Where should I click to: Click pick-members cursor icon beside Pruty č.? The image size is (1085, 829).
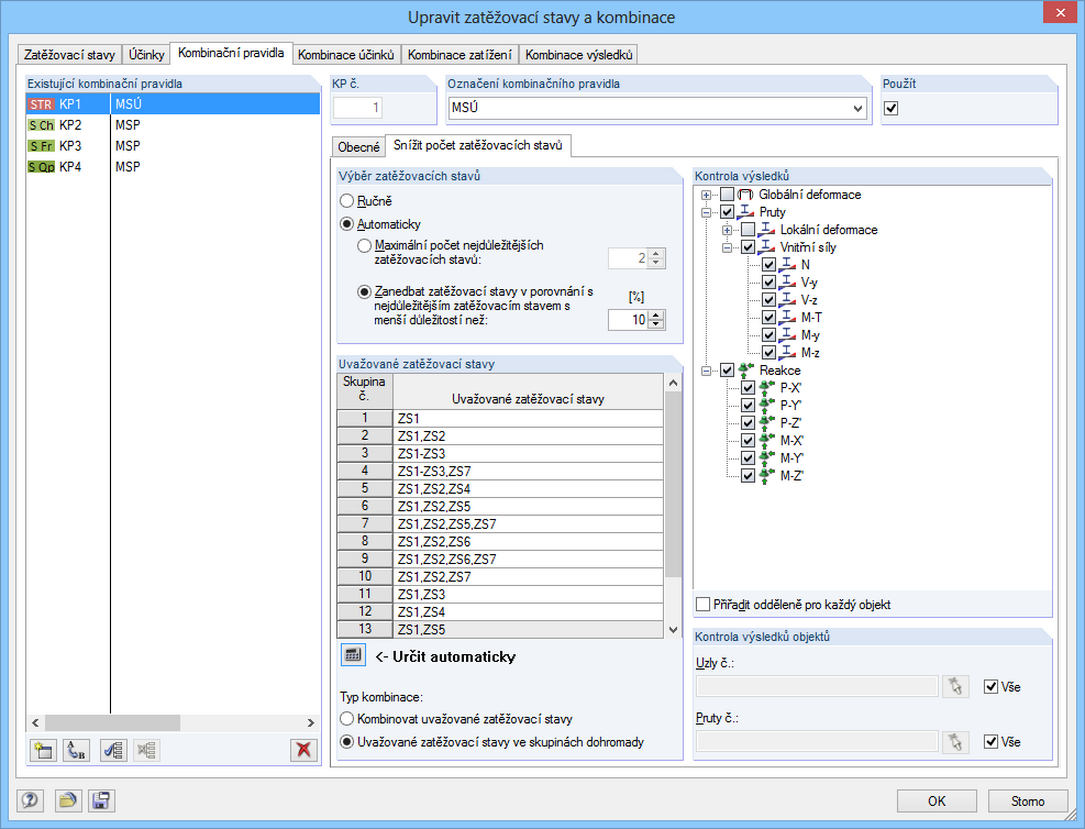coord(956,742)
